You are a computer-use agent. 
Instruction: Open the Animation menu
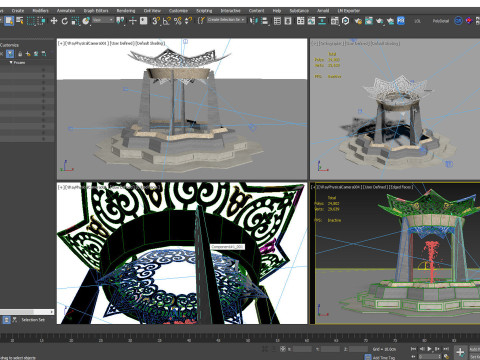pyautogui.click(x=66, y=11)
